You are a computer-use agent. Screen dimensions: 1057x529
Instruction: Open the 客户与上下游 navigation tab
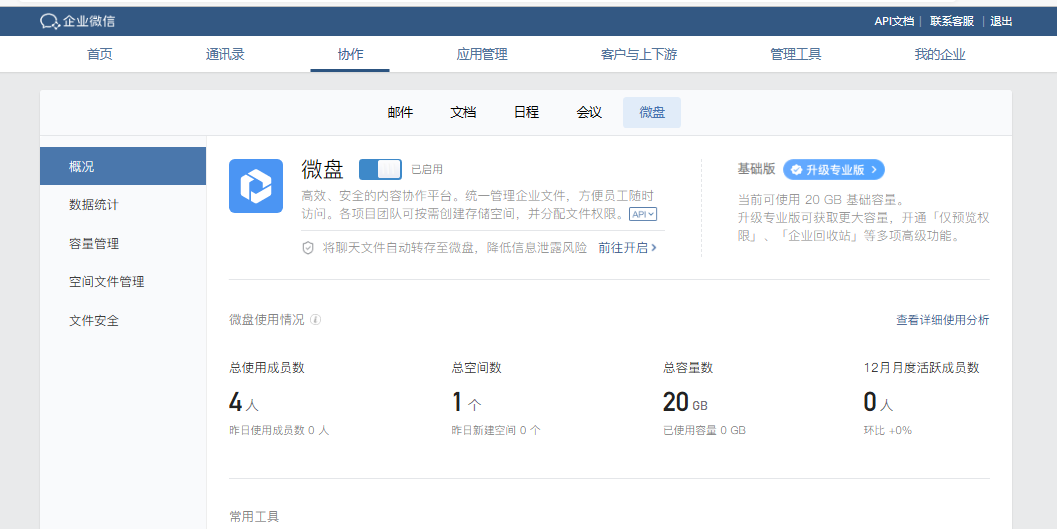click(x=639, y=55)
